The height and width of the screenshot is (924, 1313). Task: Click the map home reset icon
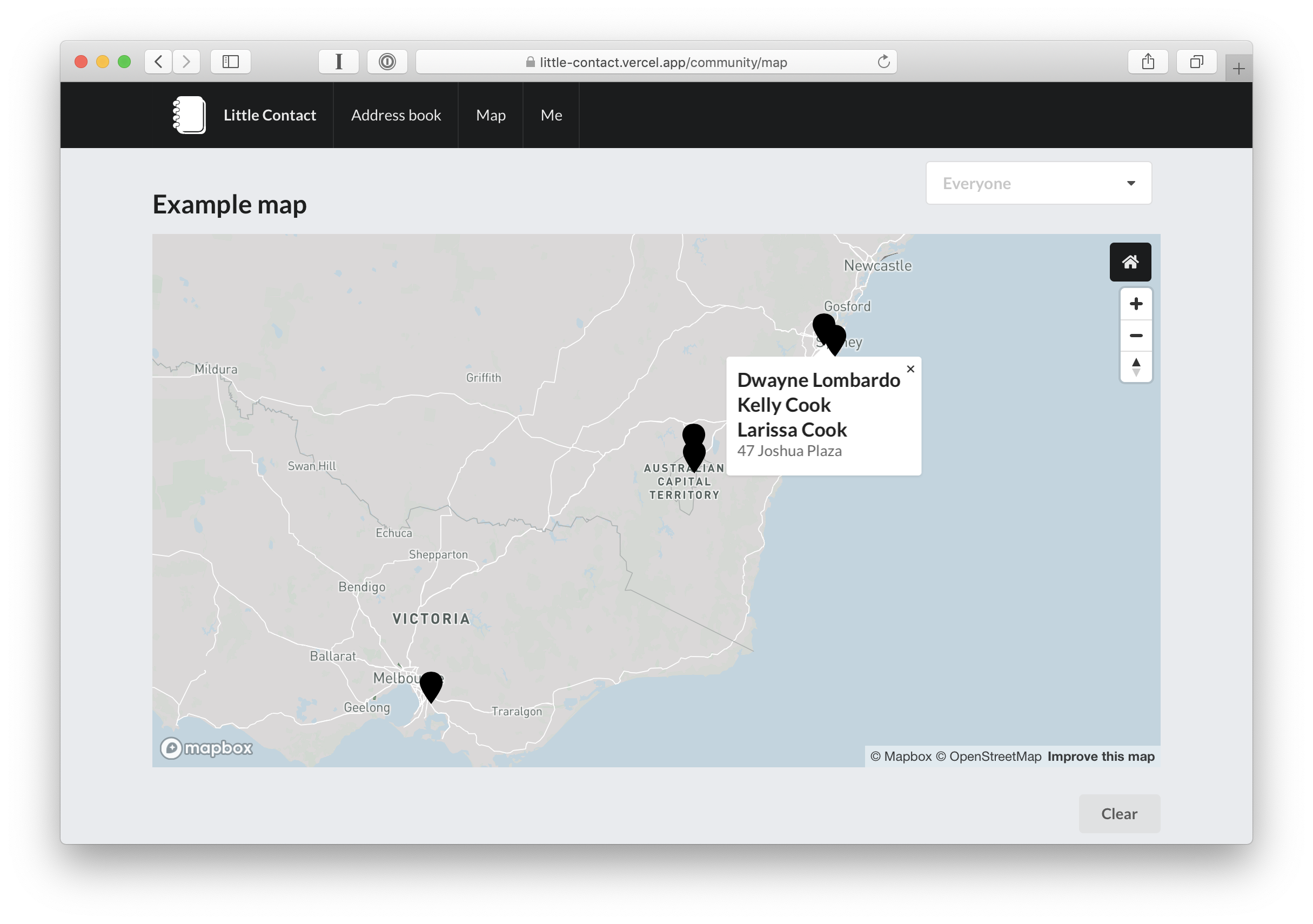[1130, 262]
